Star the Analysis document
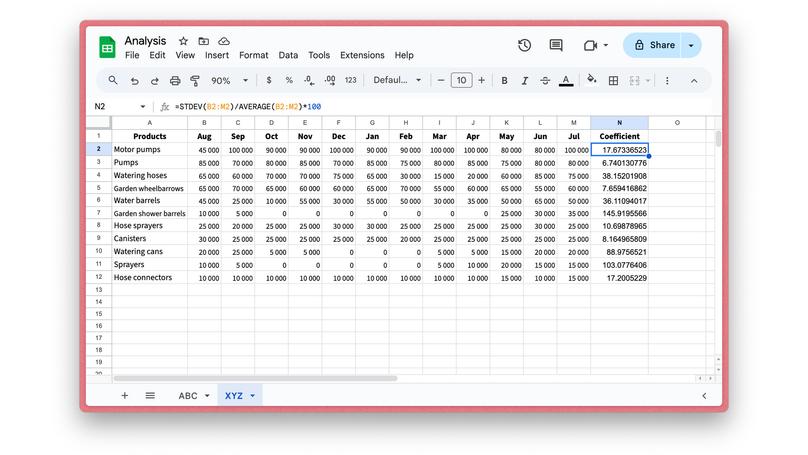 183,41
